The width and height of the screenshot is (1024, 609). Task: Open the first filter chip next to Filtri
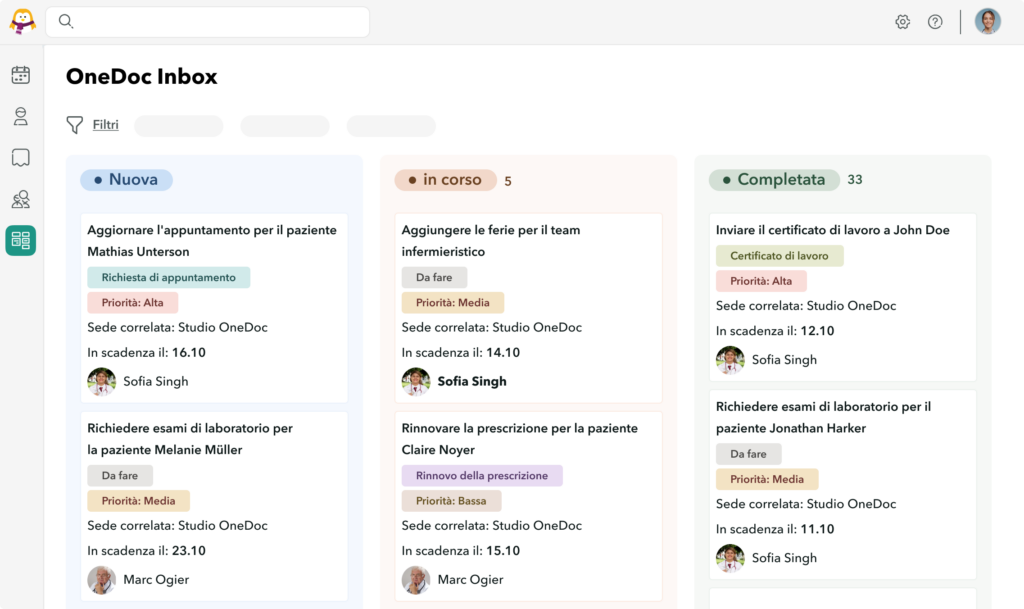(x=178, y=125)
